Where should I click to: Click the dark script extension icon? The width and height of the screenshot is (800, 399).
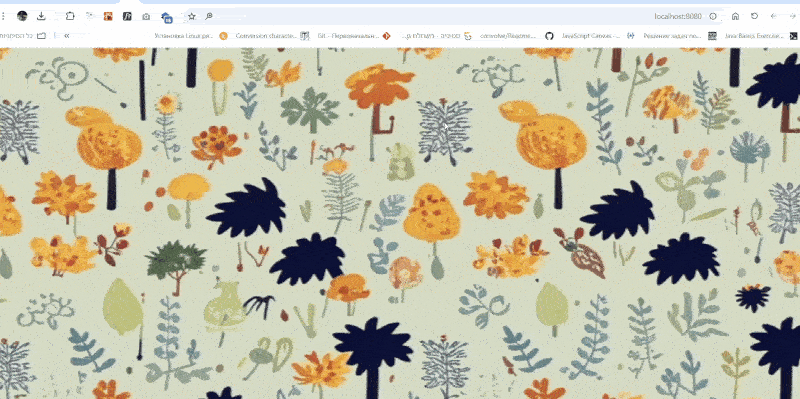click(x=127, y=16)
